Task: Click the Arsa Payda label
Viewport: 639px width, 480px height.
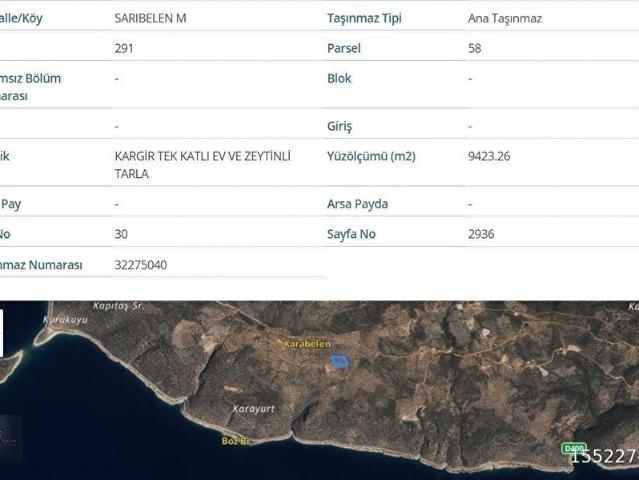Action: pyautogui.click(x=357, y=204)
